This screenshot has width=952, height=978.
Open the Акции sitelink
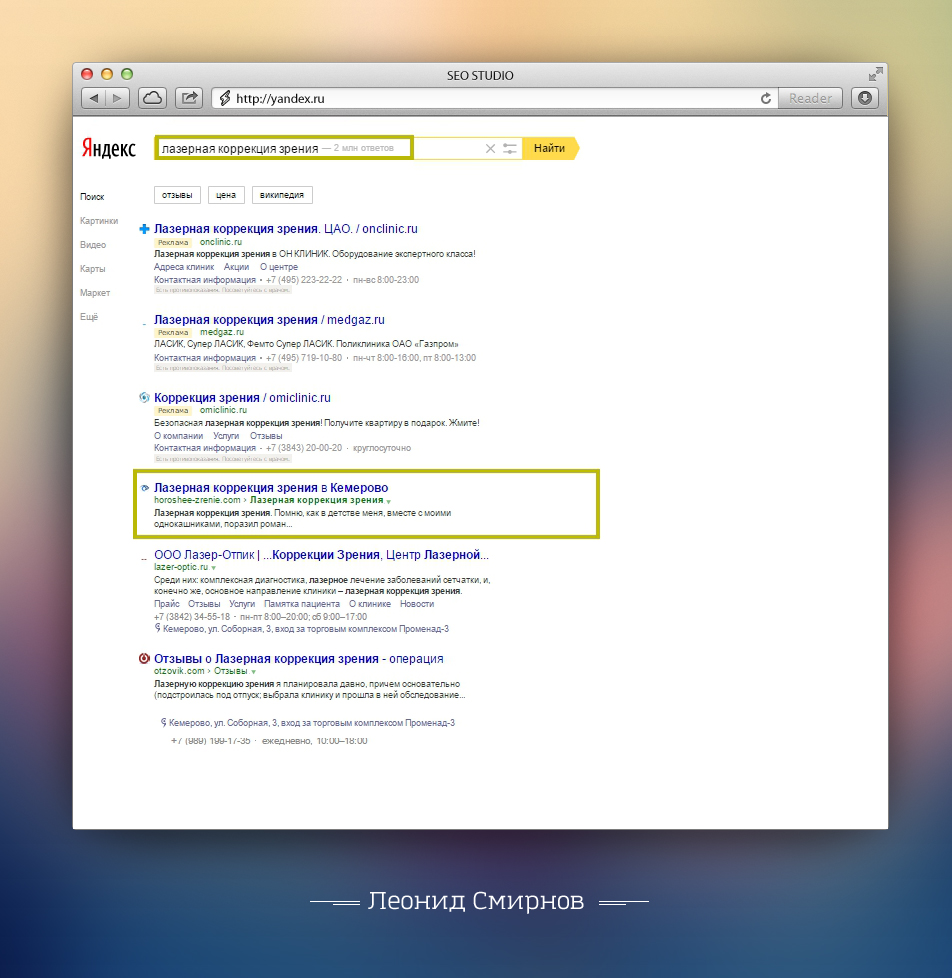[236, 267]
